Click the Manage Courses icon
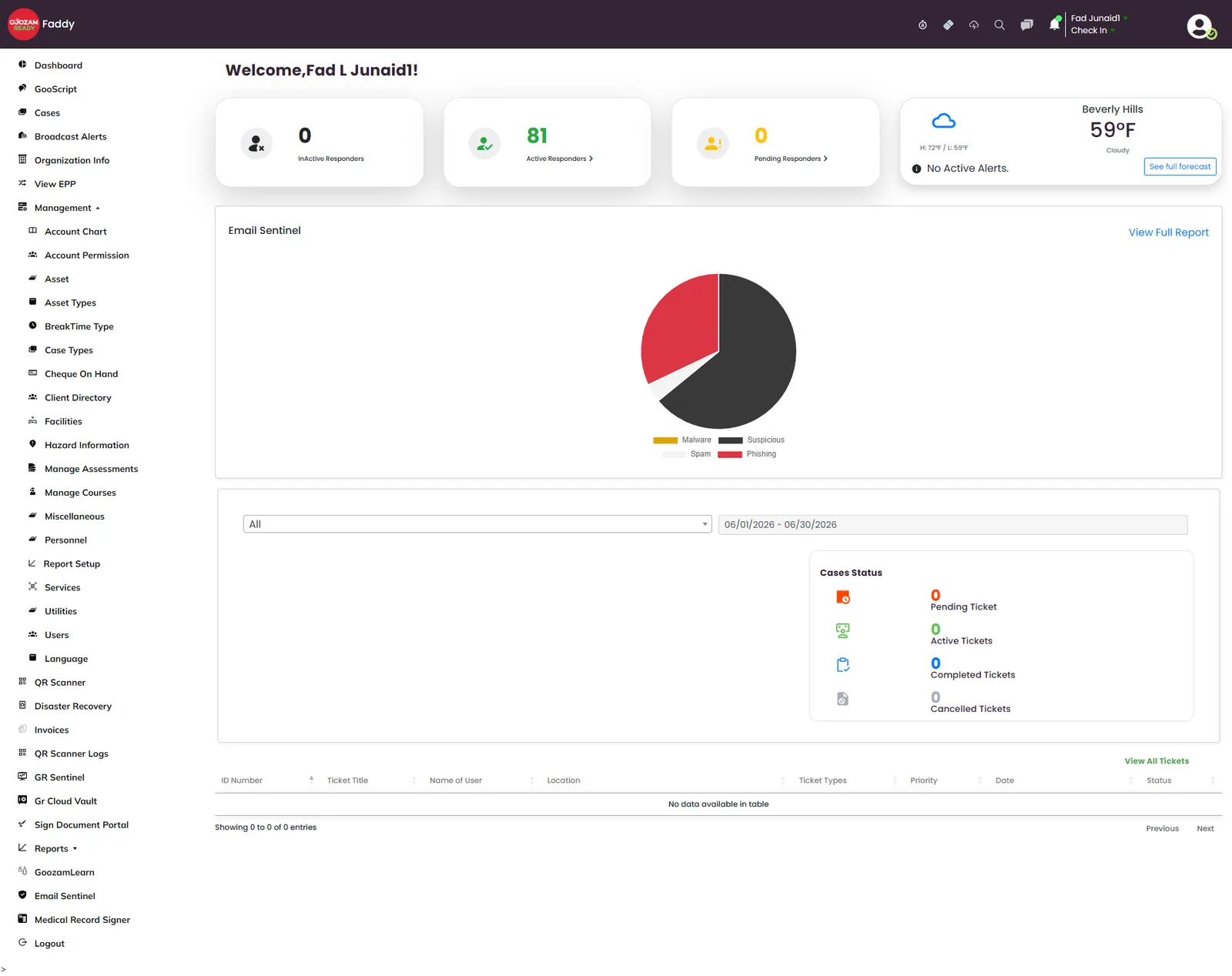The height and width of the screenshot is (976, 1232). coord(32,492)
